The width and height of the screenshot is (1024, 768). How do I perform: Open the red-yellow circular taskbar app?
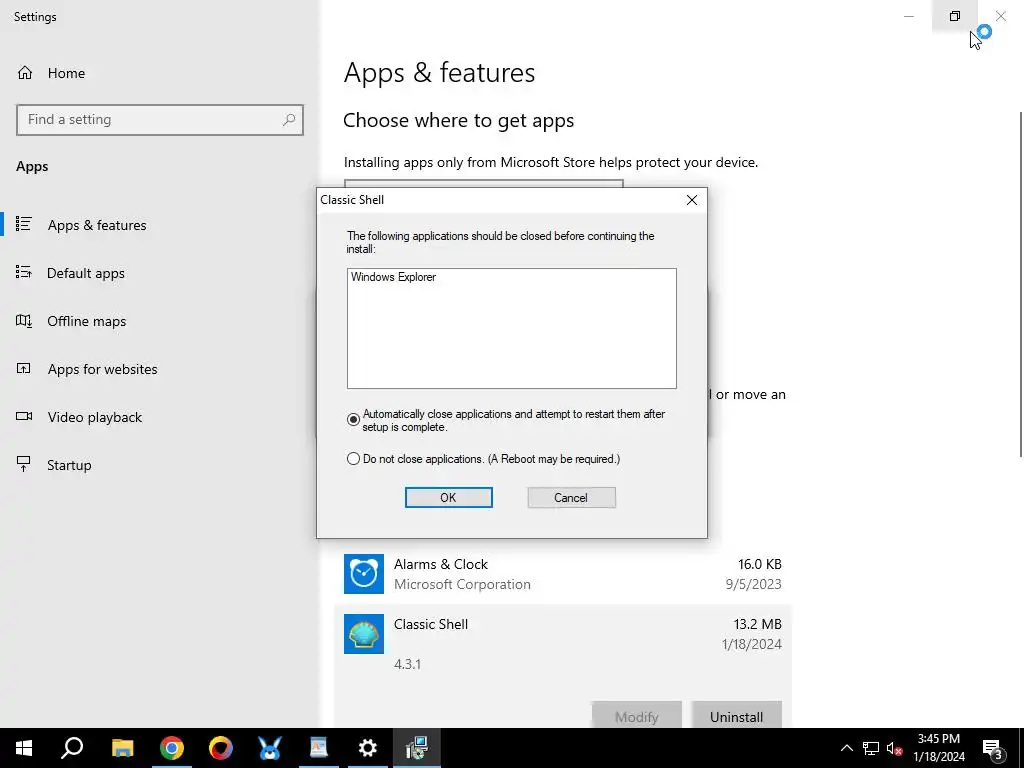coord(221,748)
